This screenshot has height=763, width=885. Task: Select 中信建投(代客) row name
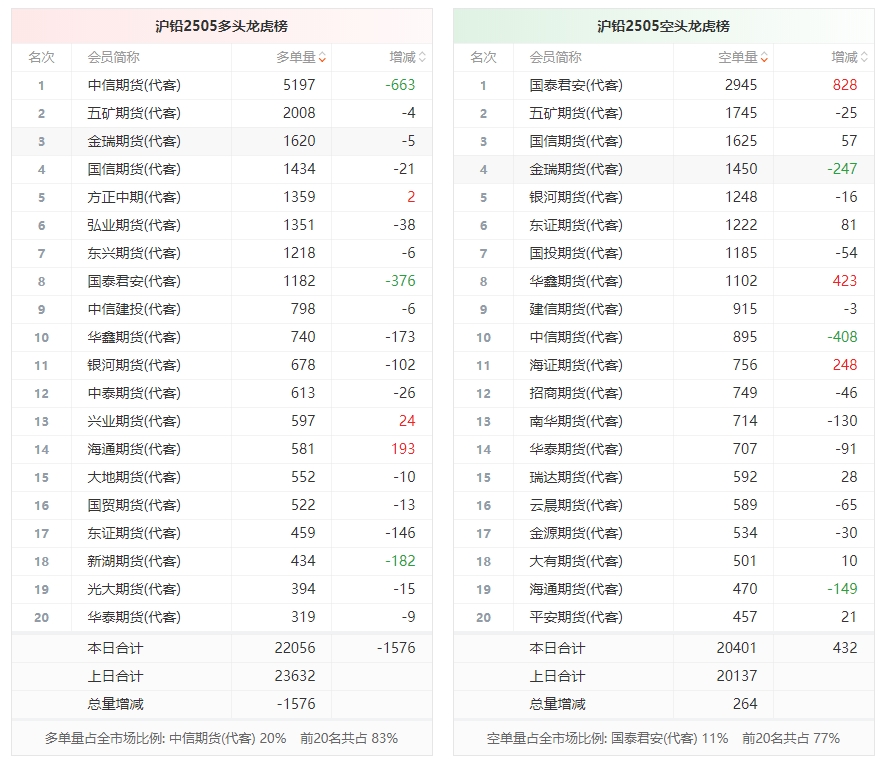tap(134, 309)
